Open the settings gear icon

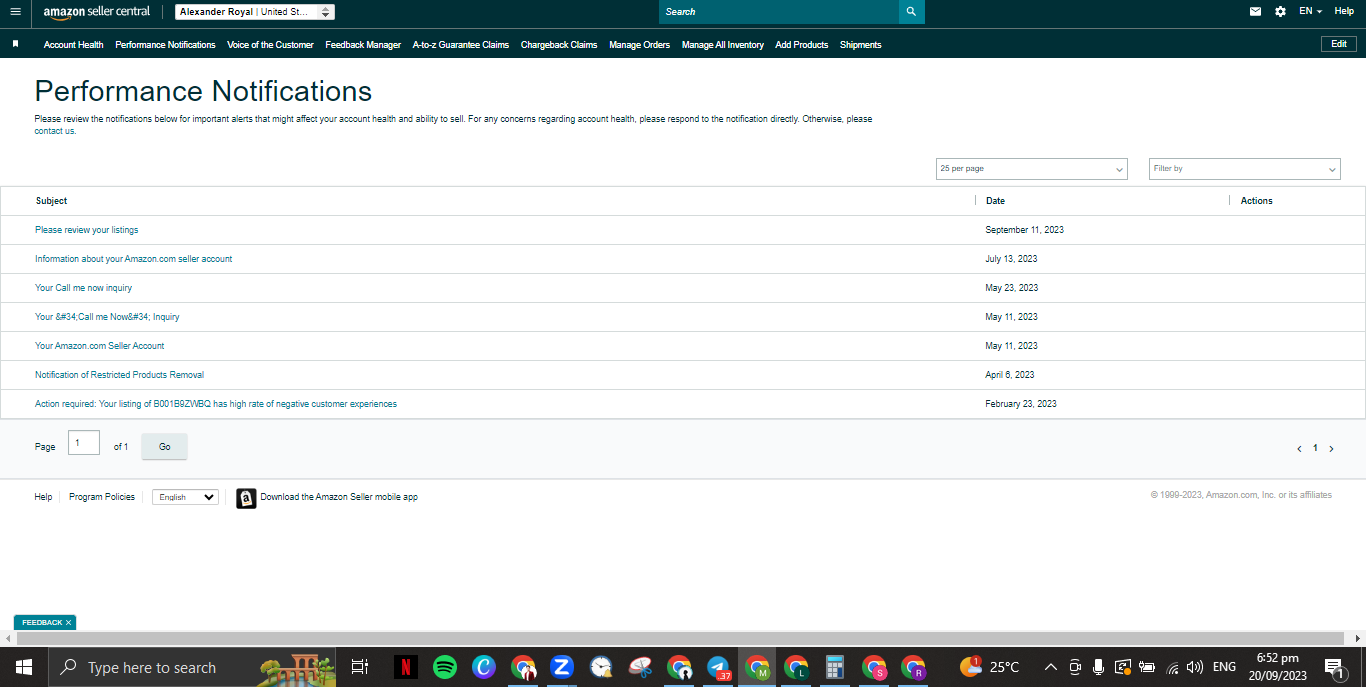[x=1281, y=12]
